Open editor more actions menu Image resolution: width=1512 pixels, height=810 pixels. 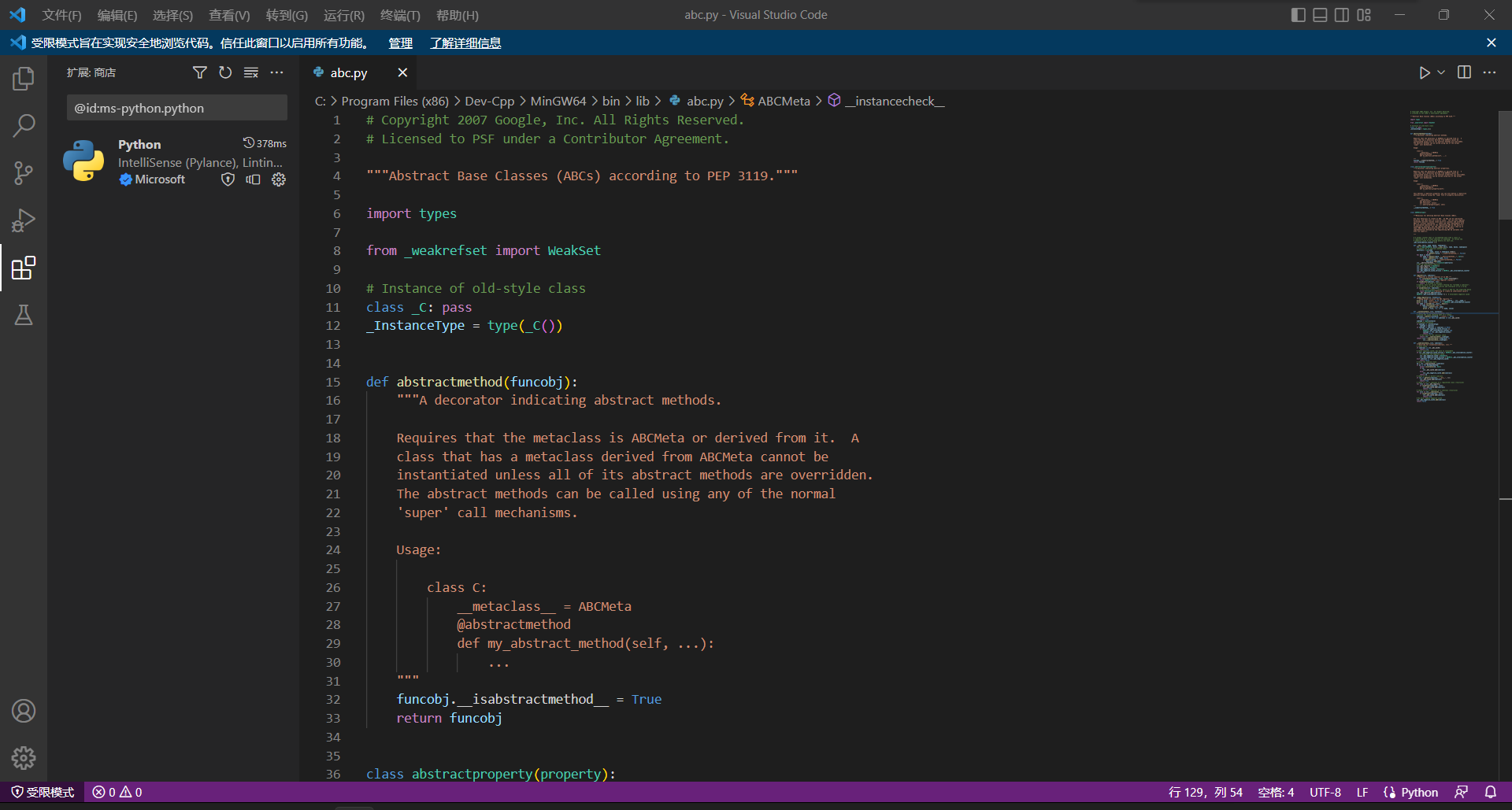tap(1489, 72)
